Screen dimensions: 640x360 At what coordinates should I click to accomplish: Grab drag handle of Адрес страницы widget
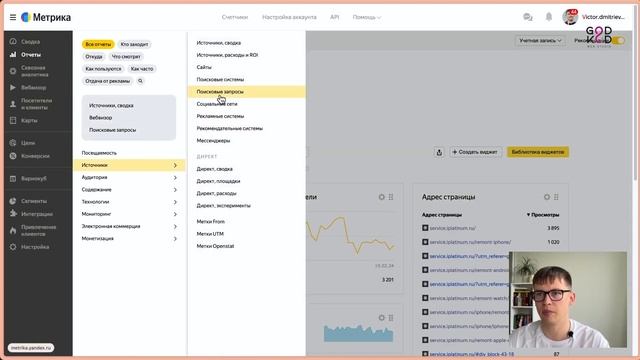click(556, 197)
